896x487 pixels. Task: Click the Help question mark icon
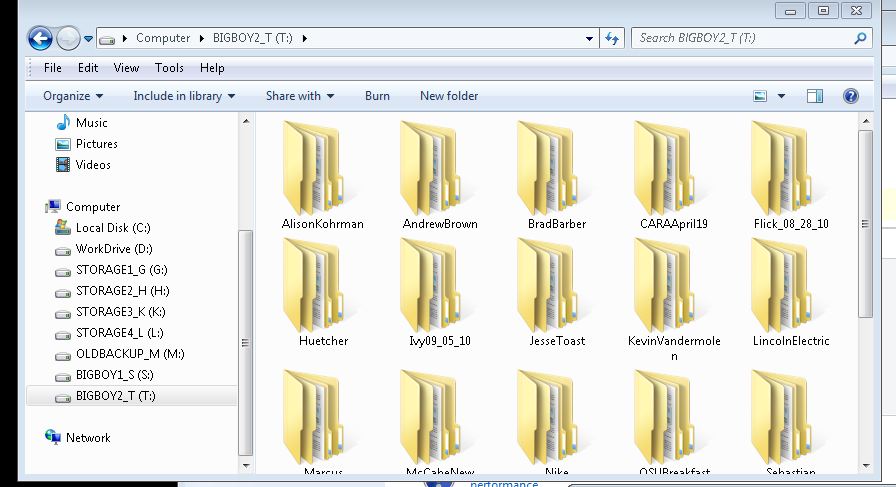(850, 96)
